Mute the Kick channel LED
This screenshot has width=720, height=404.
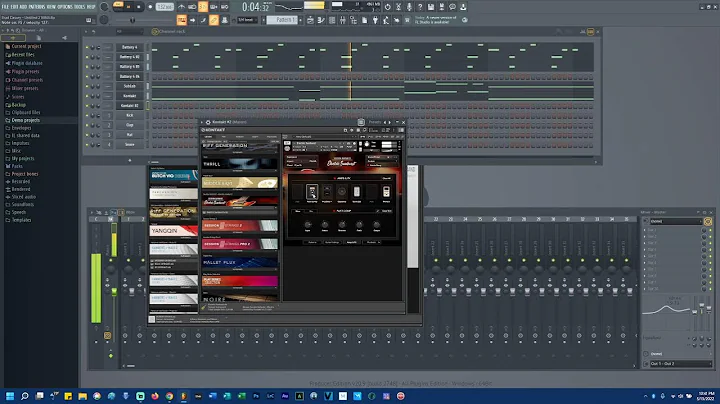87,115
